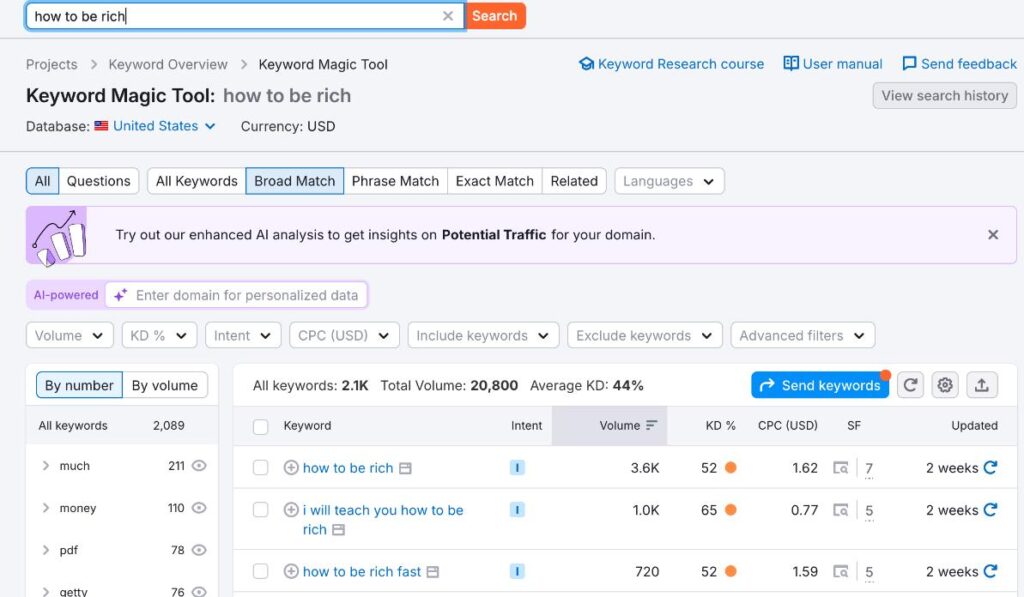Dismiss the Potential Traffic banner
Viewport: 1024px width, 597px height.
(x=993, y=234)
